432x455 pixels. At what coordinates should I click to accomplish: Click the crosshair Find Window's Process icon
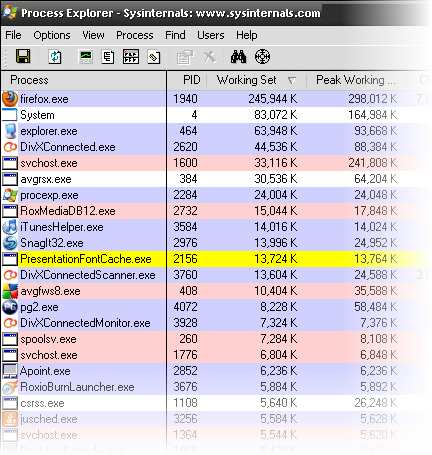point(262,57)
